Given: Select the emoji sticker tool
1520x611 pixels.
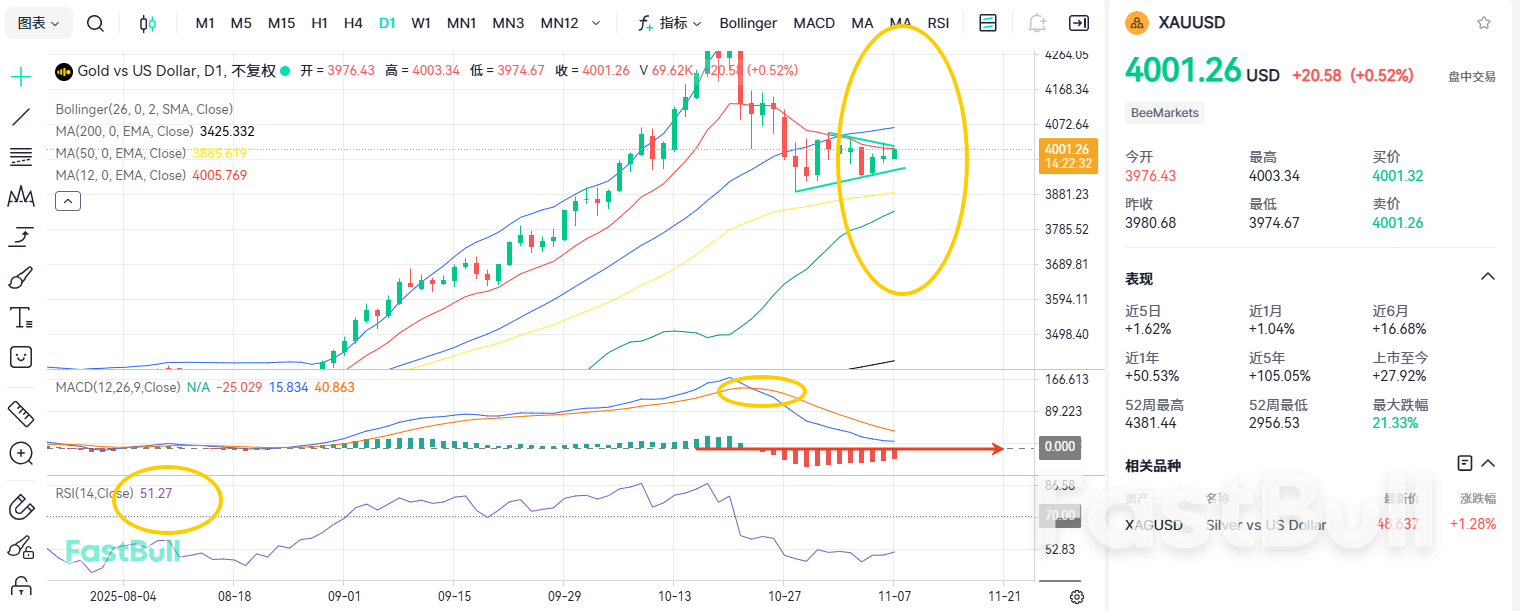Looking at the screenshot, I should [x=20, y=357].
